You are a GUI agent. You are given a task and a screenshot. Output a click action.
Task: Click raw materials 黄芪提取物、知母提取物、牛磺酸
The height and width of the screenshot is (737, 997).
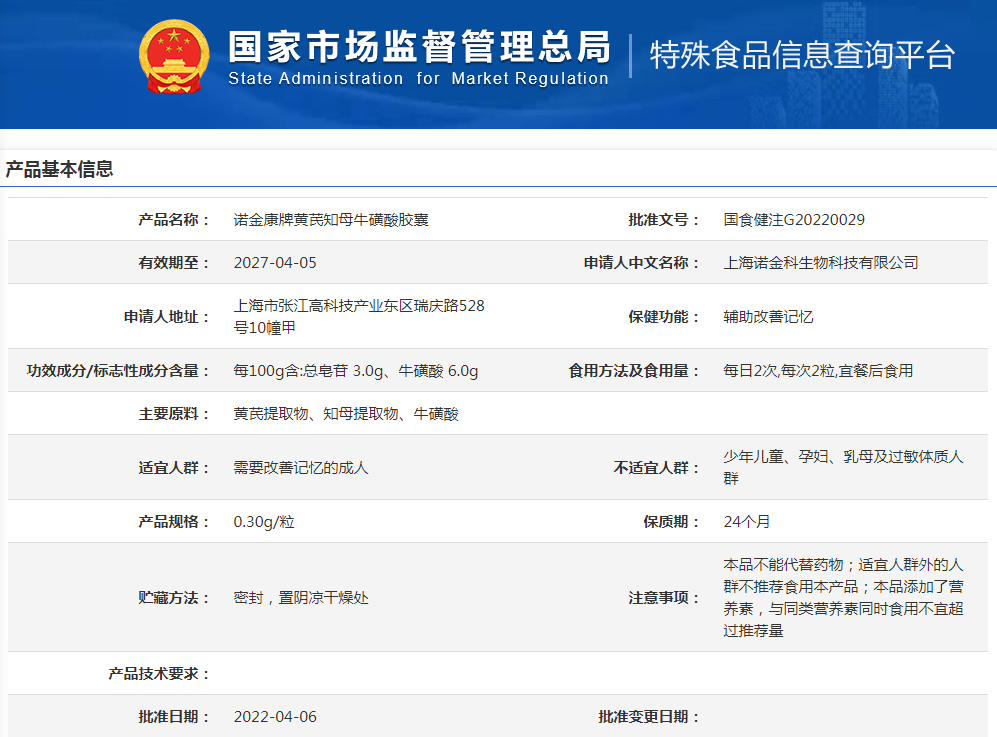coord(346,414)
